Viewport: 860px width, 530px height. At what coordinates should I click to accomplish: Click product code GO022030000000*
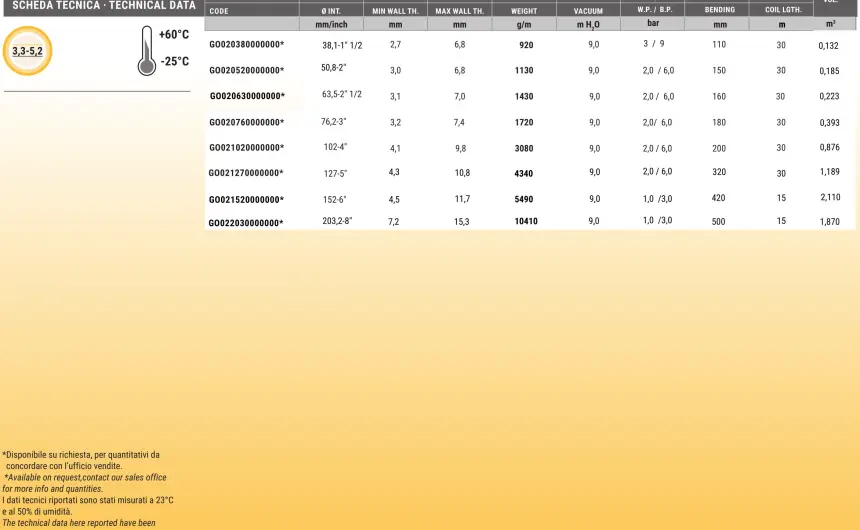tap(246, 223)
